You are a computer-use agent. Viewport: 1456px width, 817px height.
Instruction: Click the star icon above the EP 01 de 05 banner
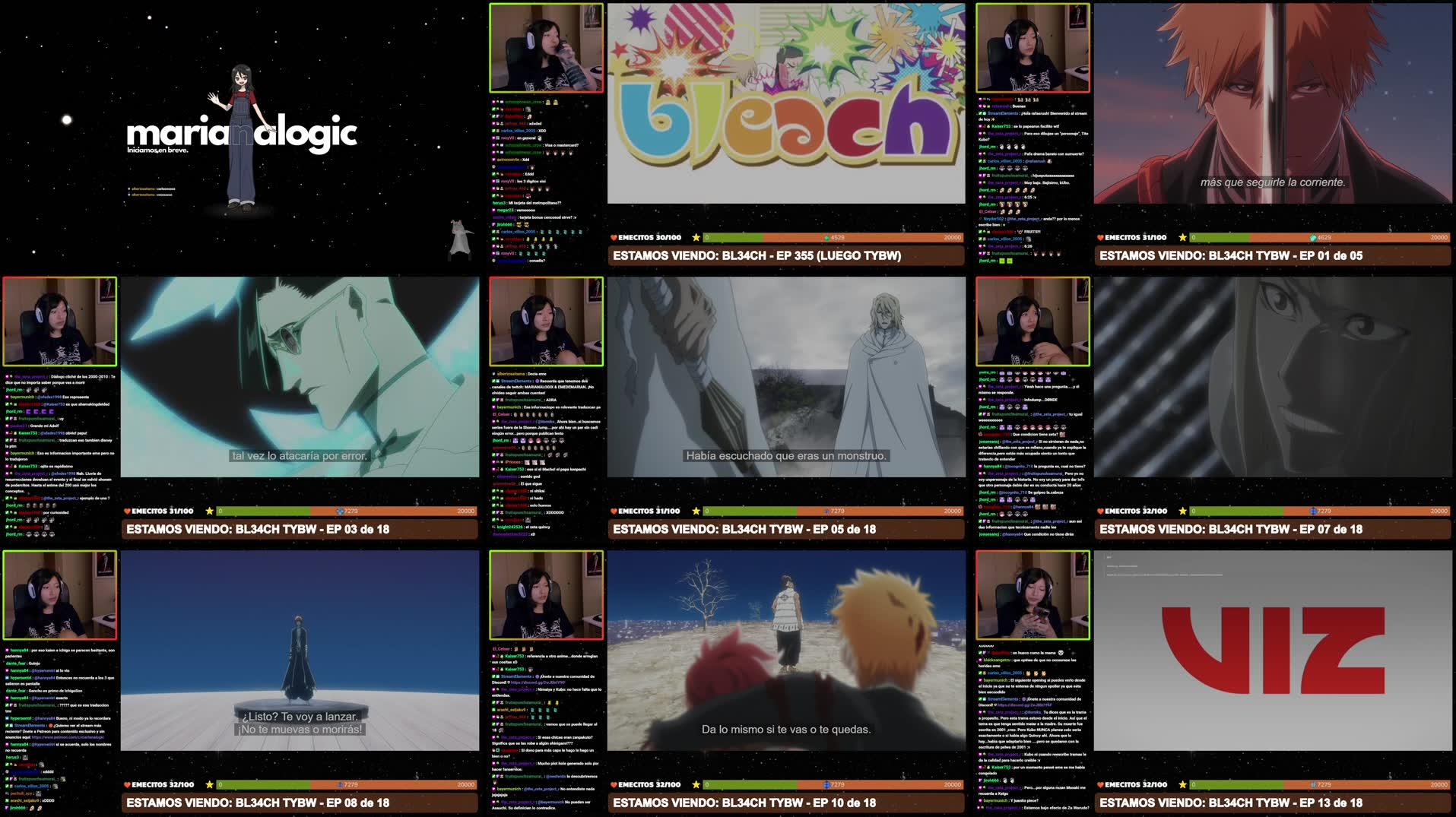(x=1182, y=238)
